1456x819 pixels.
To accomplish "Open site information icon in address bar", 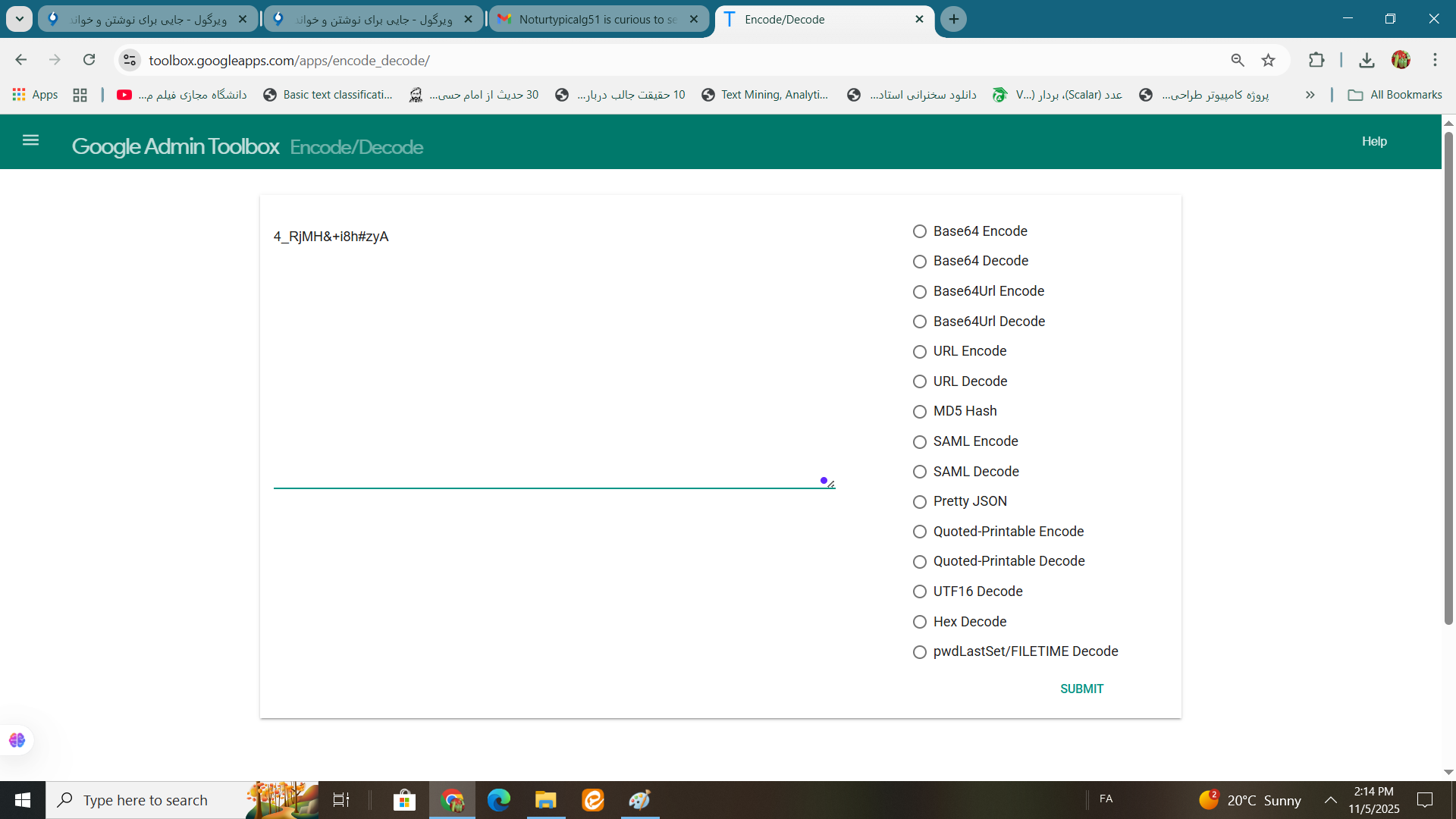I will click(130, 61).
